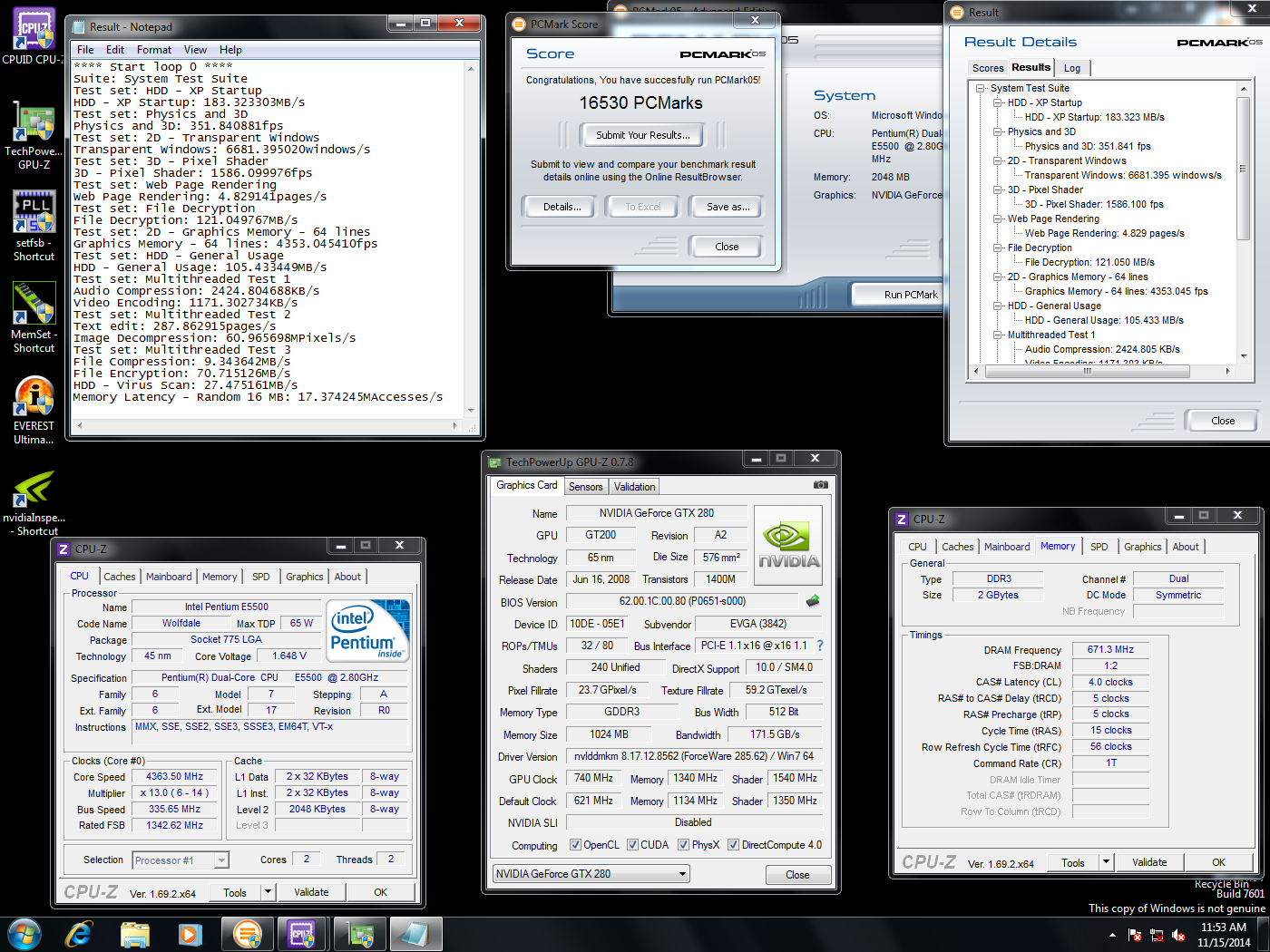Click the Action Center flag tray icon
1270x952 pixels.
click(1134, 935)
